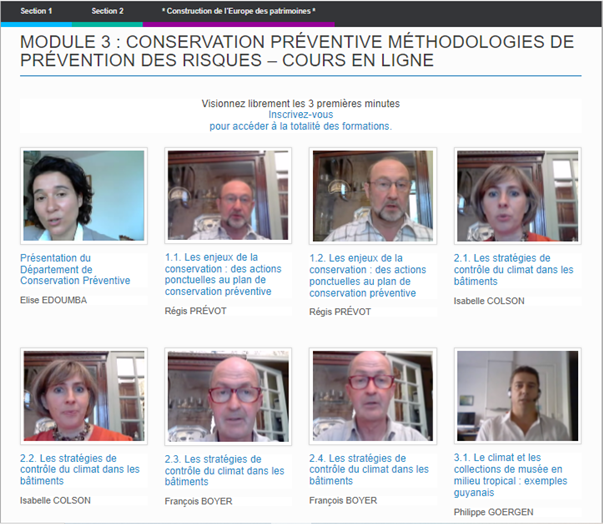
Task: Open the 2.1 Isabelle COLSON video thumbnail
Action: click(517, 196)
